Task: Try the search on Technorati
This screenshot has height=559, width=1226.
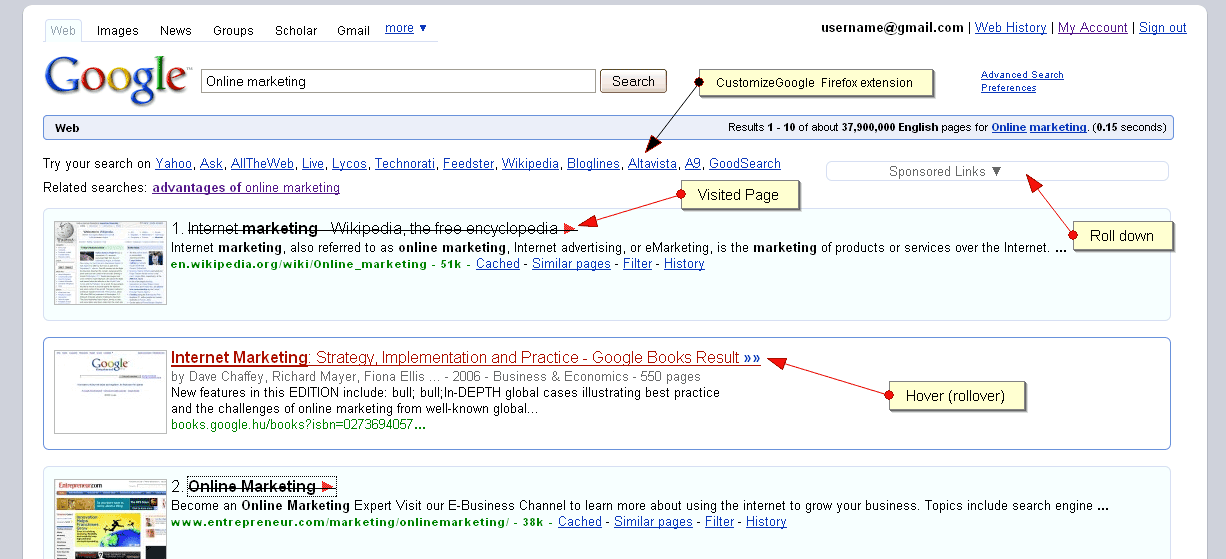Action: (x=404, y=163)
